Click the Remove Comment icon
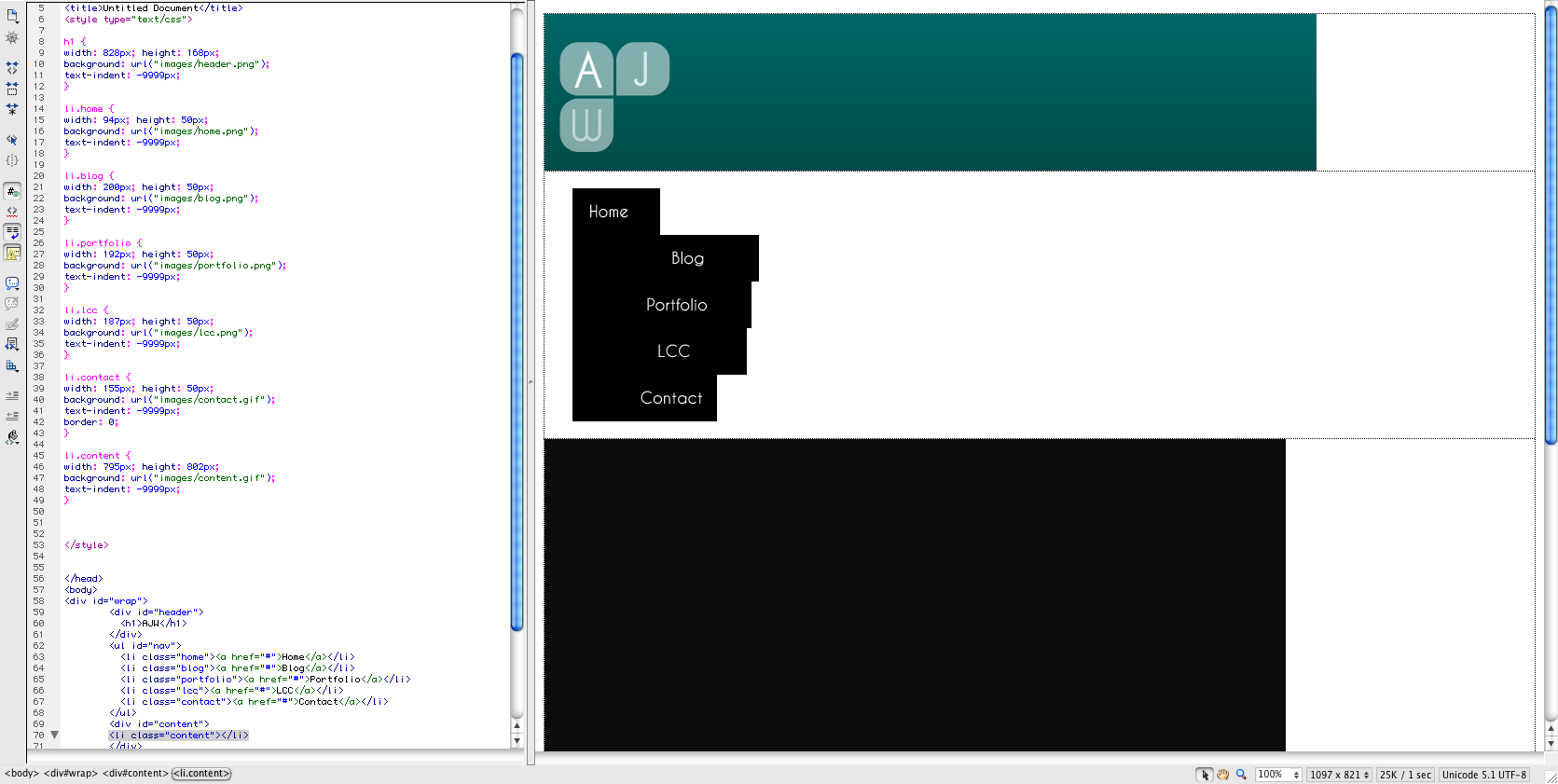 [12, 304]
